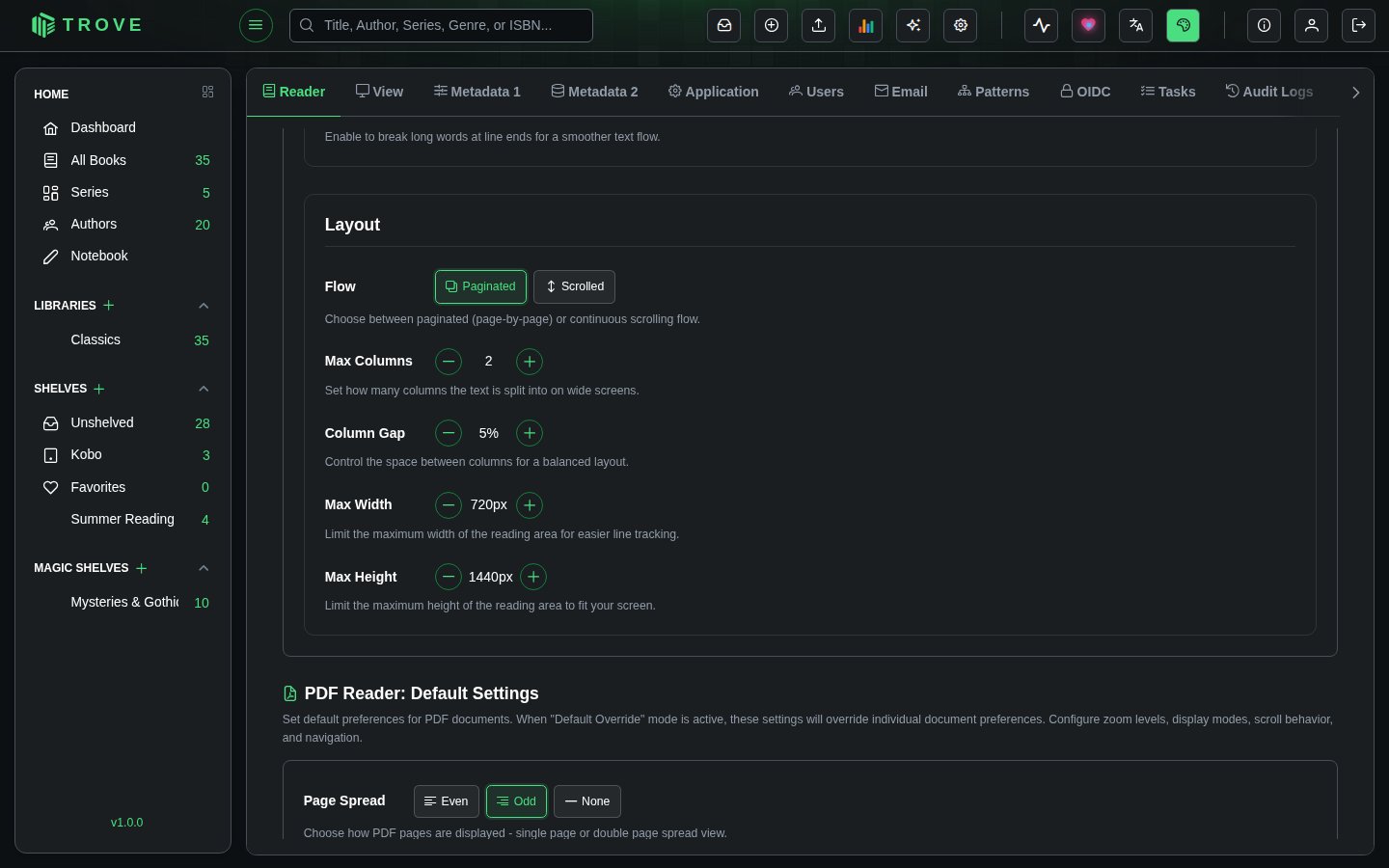Open the language translation icon
Viewport: 1389px width, 868px height.
(x=1136, y=25)
